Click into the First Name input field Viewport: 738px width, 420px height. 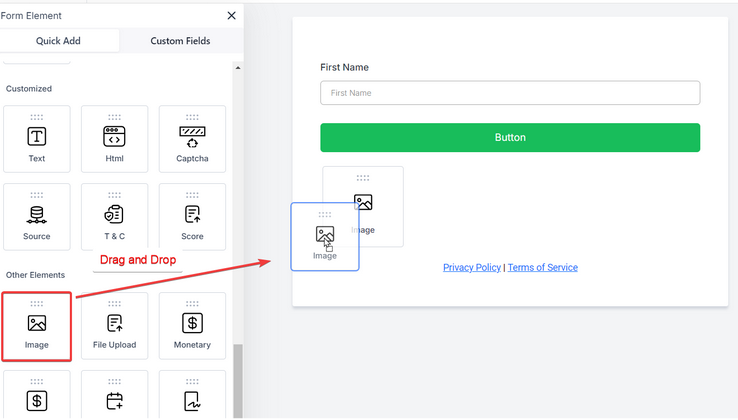pyautogui.click(x=510, y=93)
